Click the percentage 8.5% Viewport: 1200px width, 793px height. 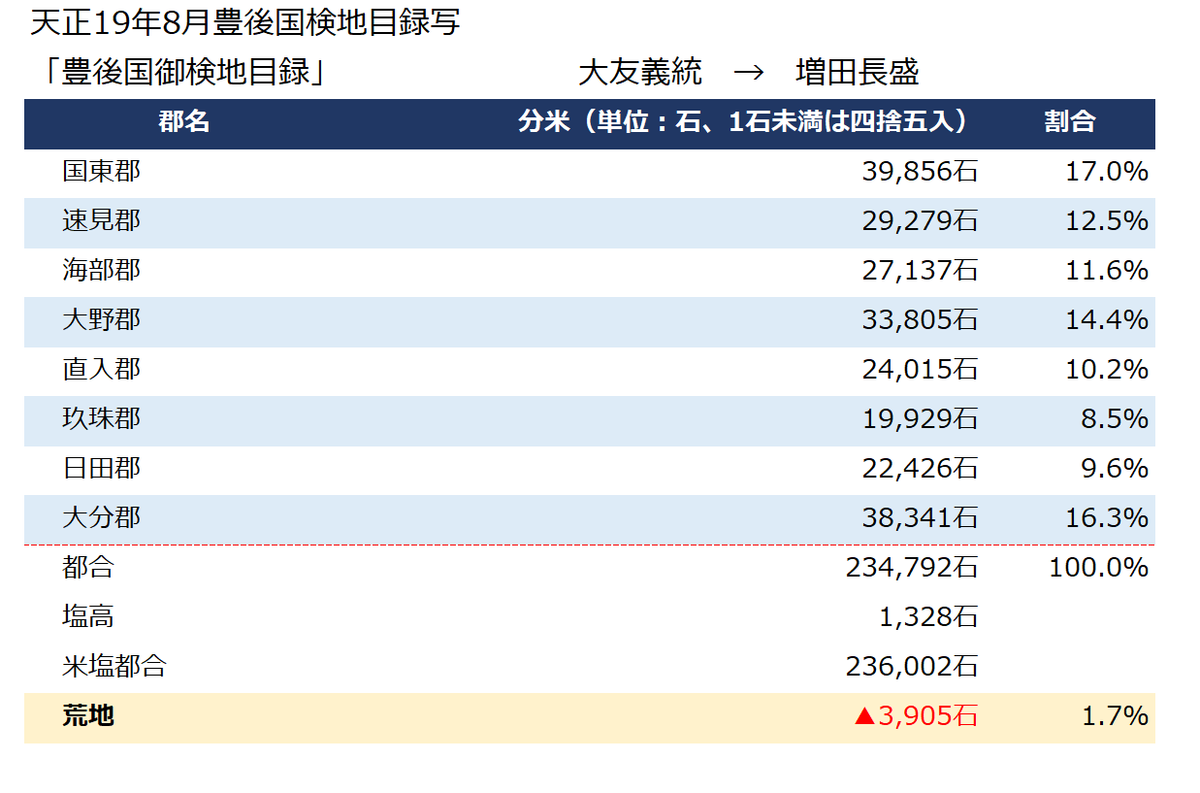(1114, 419)
